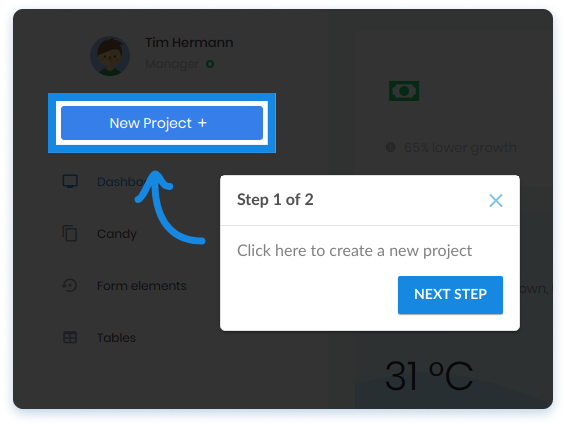Click the plus sign in New Project

(202, 123)
